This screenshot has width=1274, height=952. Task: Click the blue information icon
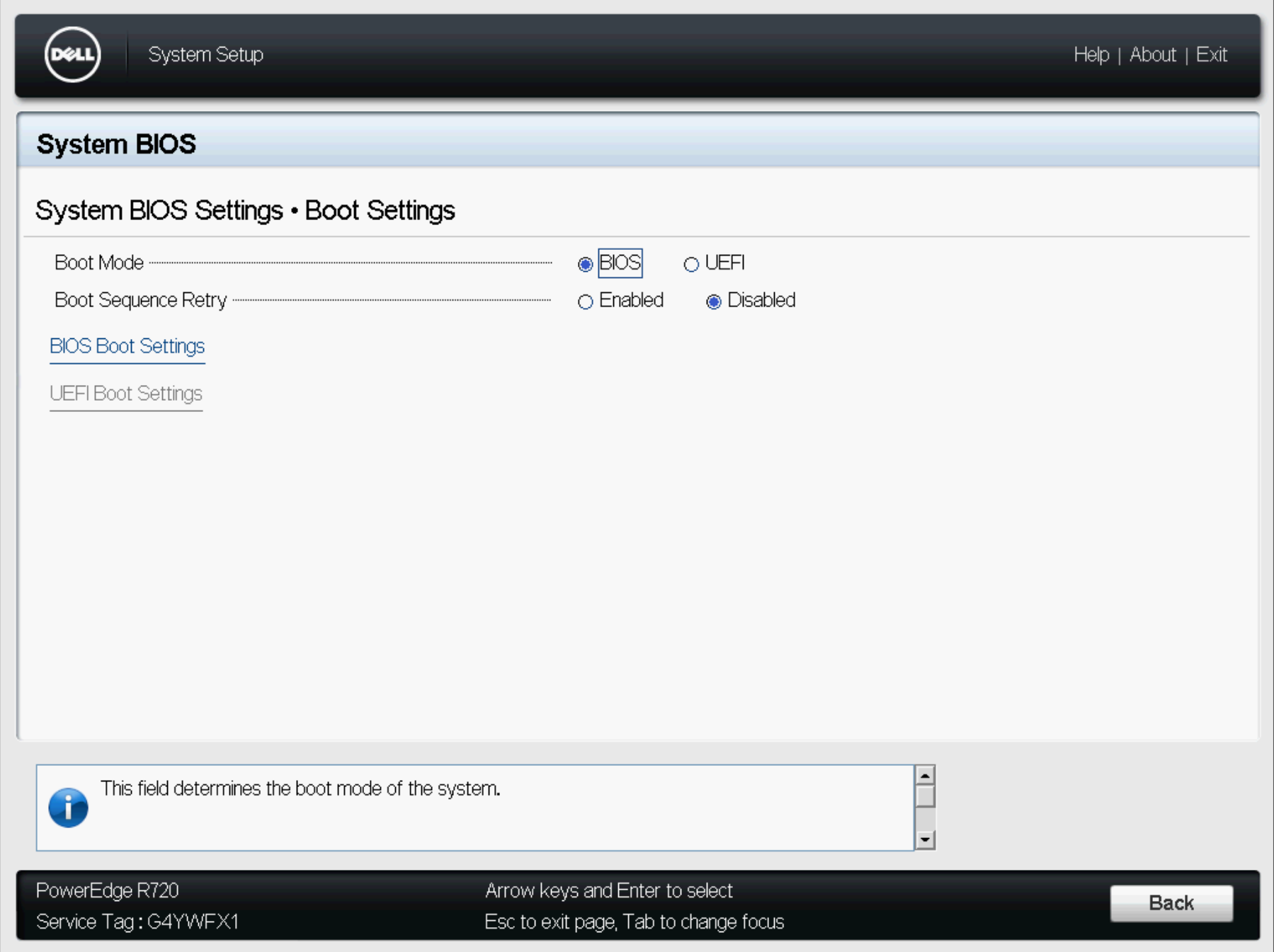coord(68,808)
